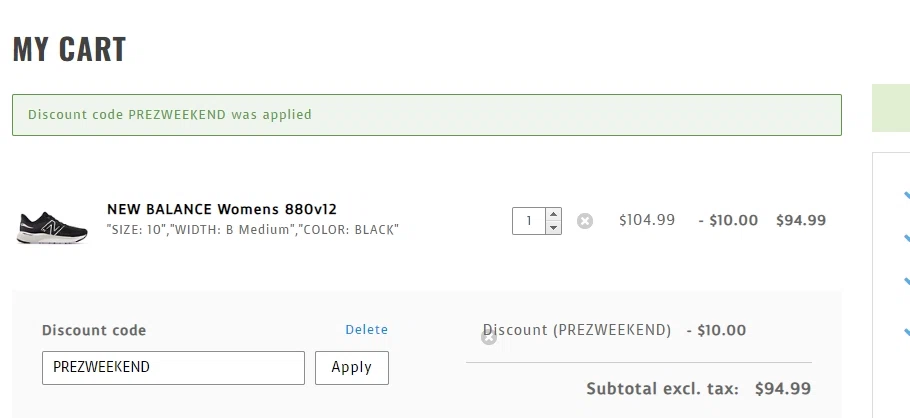
Task: Click the $104.99 unit price
Action: coord(647,220)
